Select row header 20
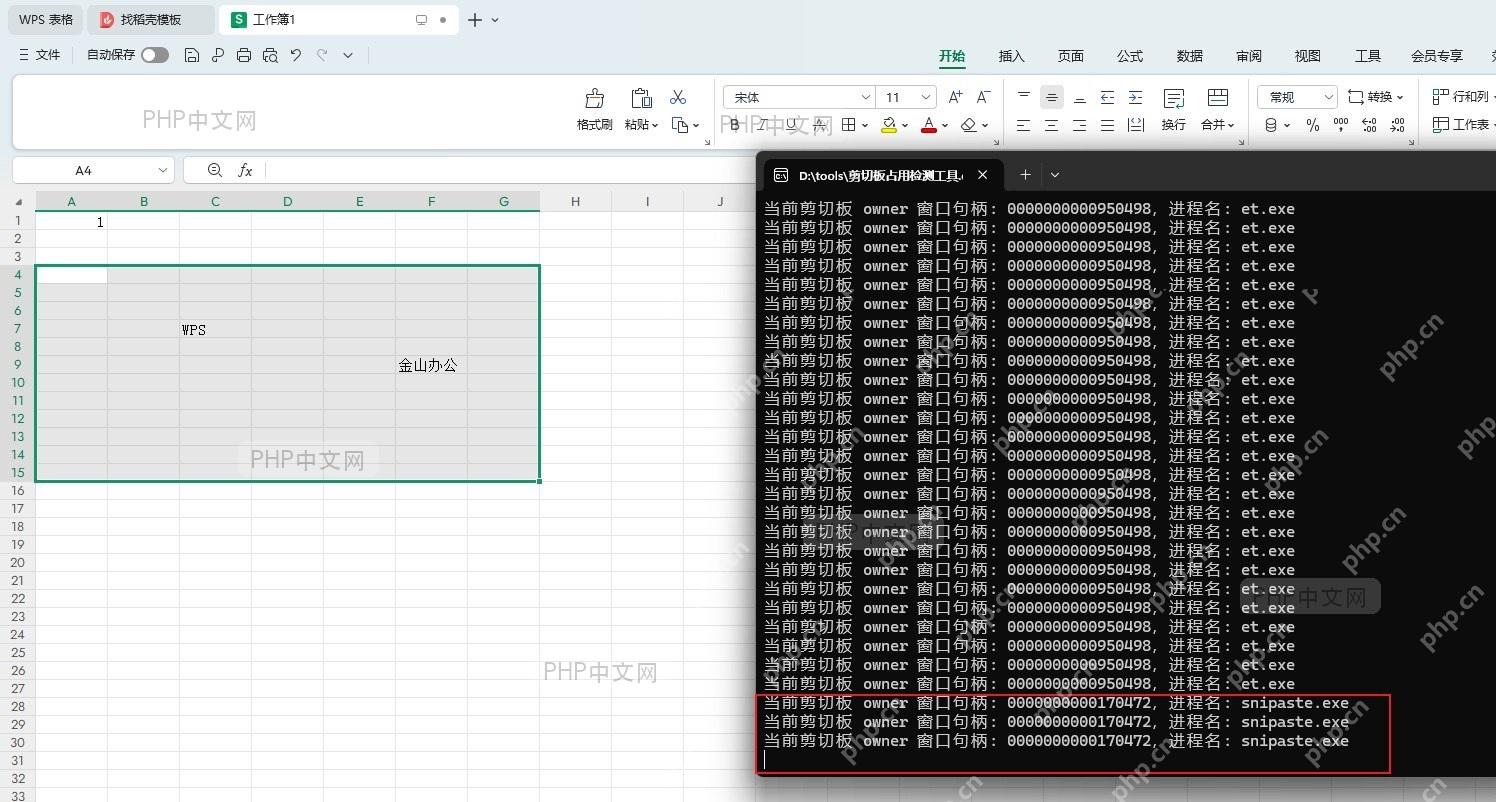The image size is (1496, 802). [x=18, y=563]
